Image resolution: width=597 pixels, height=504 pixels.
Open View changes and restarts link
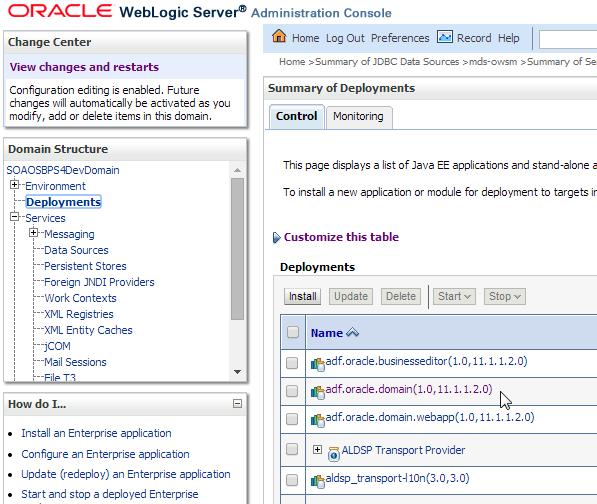tap(84, 67)
